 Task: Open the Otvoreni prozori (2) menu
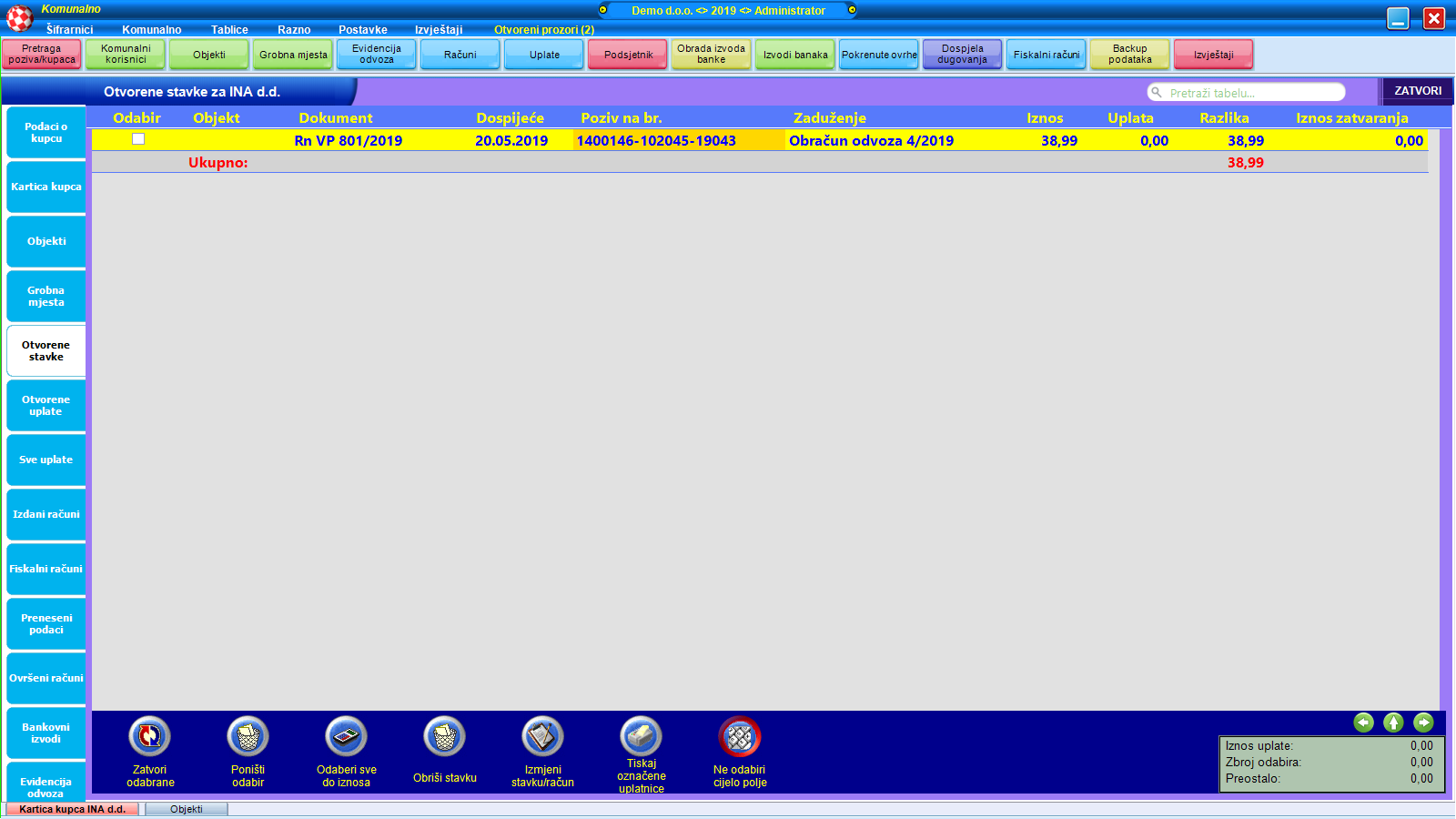(x=543, y=30)
